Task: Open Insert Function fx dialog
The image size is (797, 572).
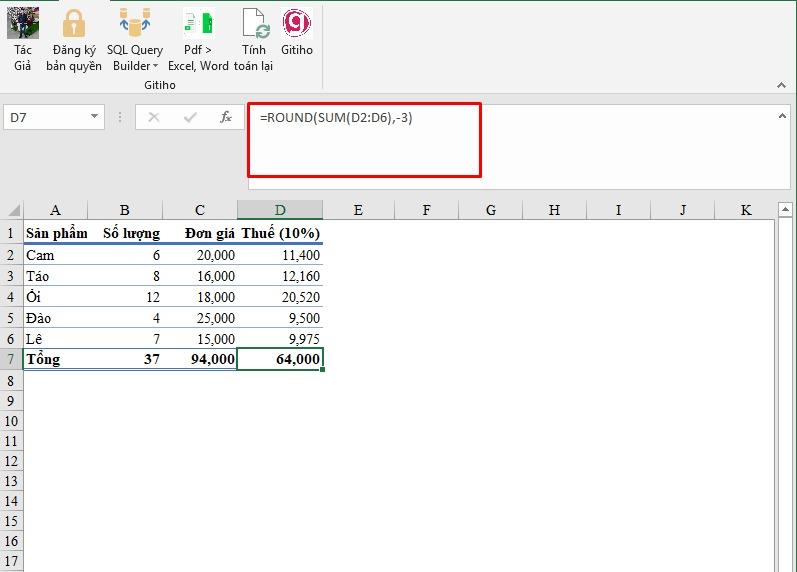Action: coord(226,117)
